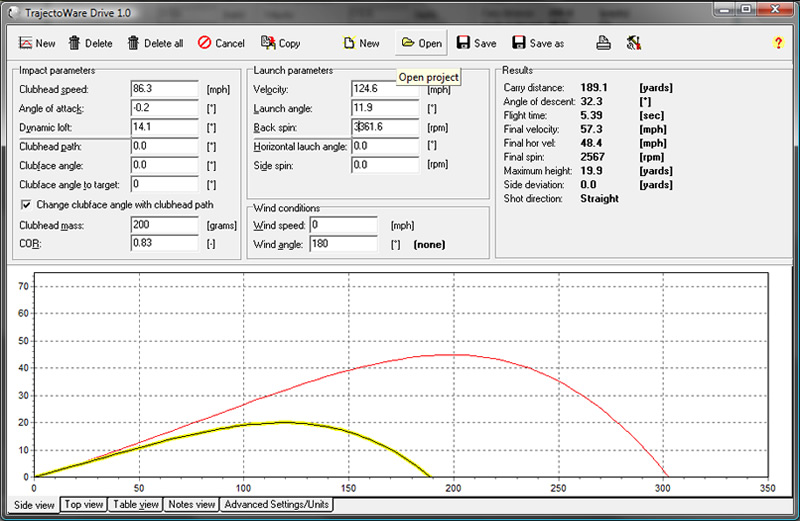This screenshot has height=521, width=800.
Task: Open the Notes view tab
Action: (191, 504)
